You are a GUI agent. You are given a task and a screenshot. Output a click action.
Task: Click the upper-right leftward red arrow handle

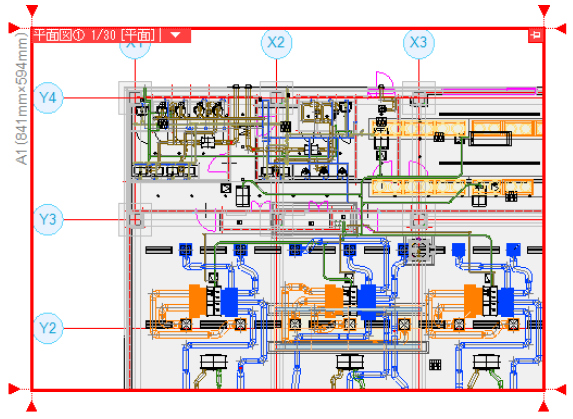pyautogui.click(x=561, y=28)
